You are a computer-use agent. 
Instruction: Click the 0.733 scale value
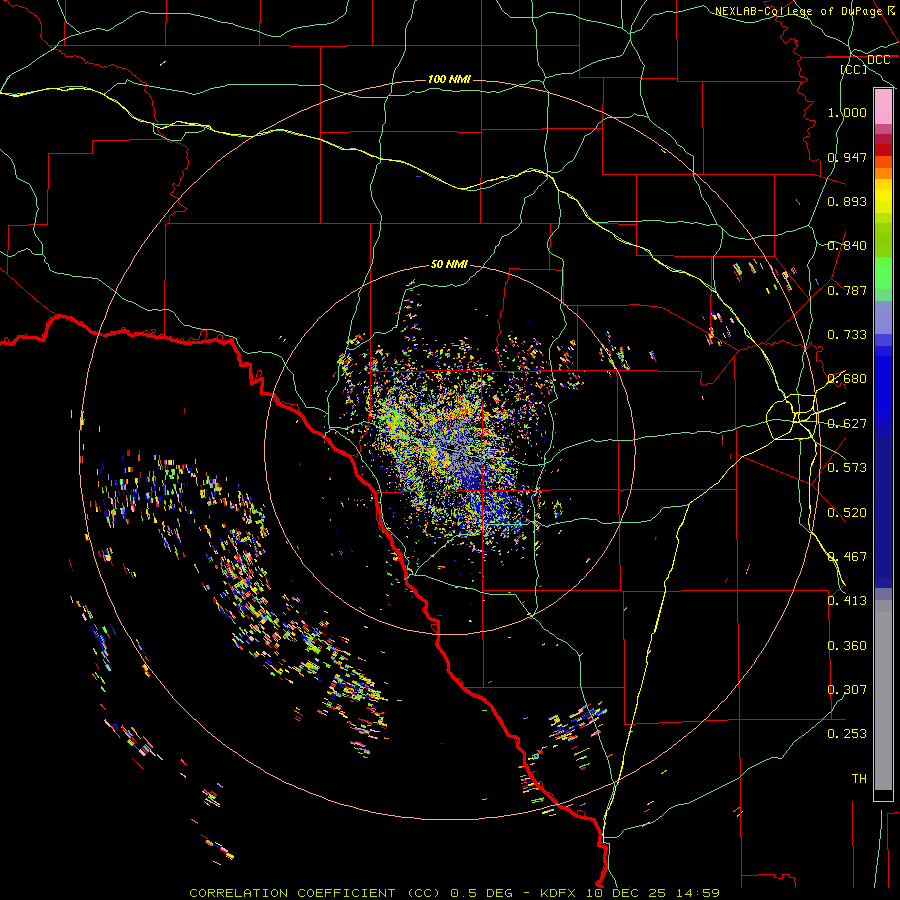point(847,335)
